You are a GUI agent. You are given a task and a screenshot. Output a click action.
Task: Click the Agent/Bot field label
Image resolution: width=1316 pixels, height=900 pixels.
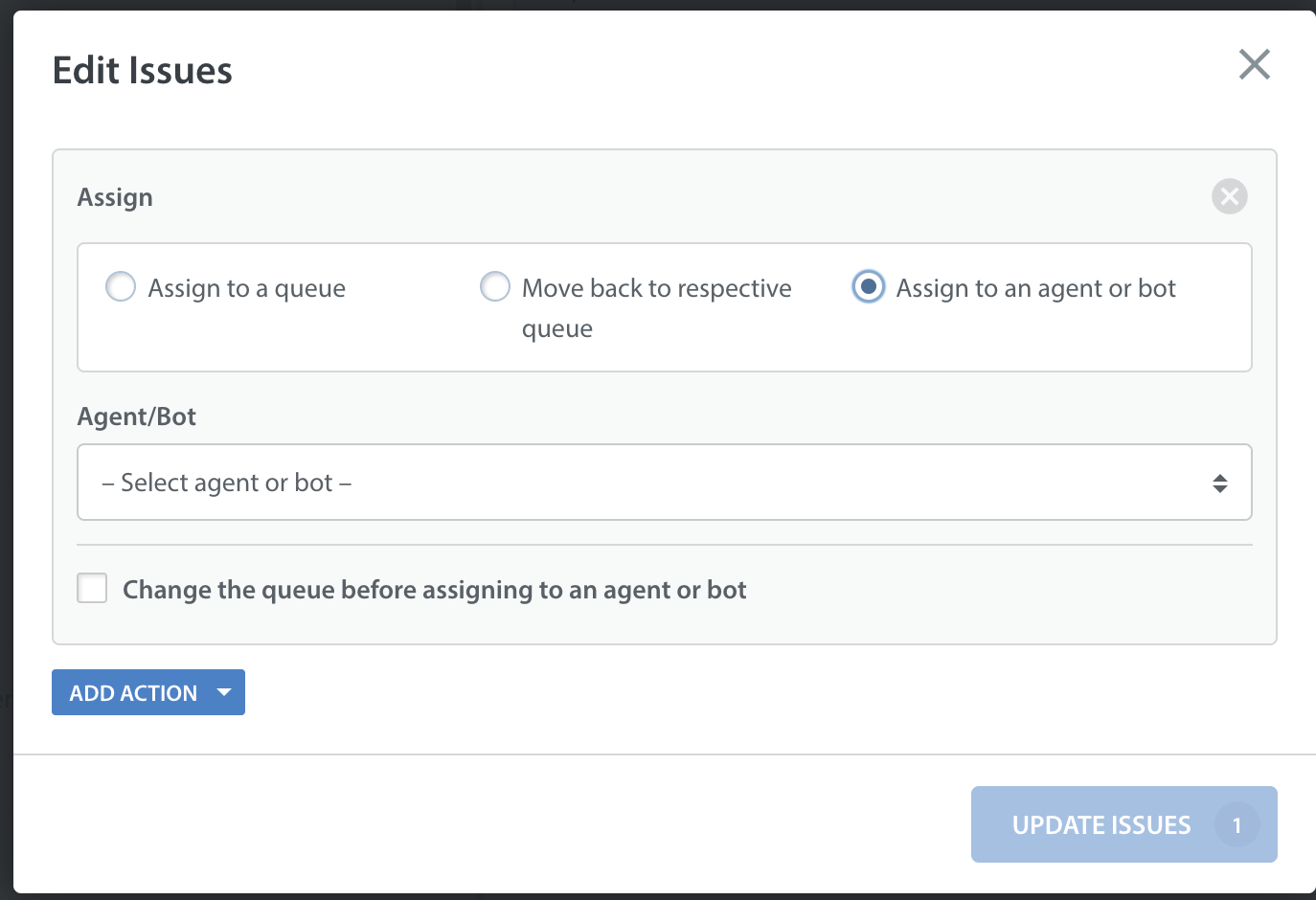(x=137, y=416)
